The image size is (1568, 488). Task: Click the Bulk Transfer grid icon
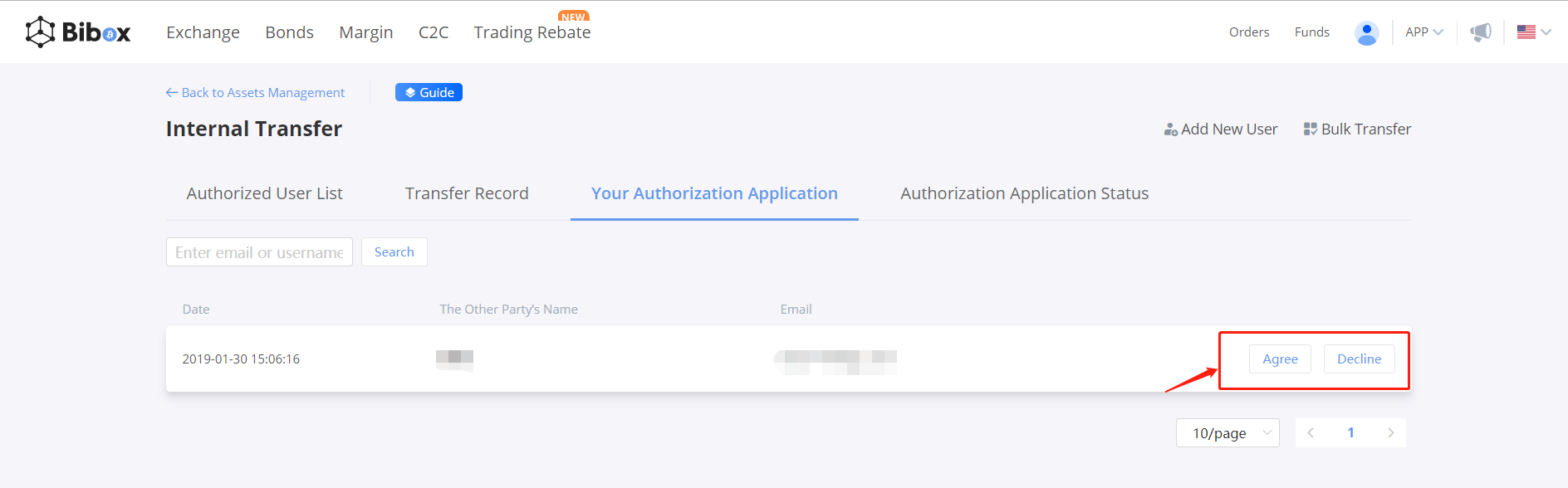click(1311, 129)
